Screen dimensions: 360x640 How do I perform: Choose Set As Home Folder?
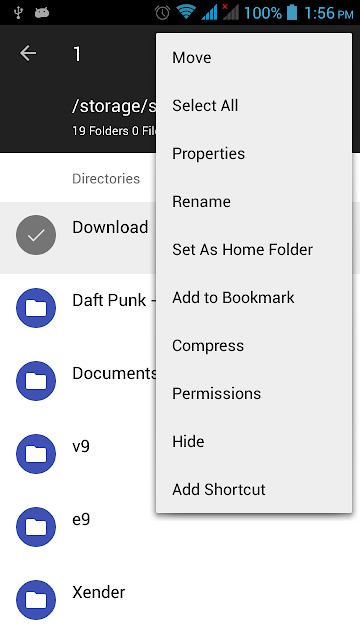click(253, 250)
